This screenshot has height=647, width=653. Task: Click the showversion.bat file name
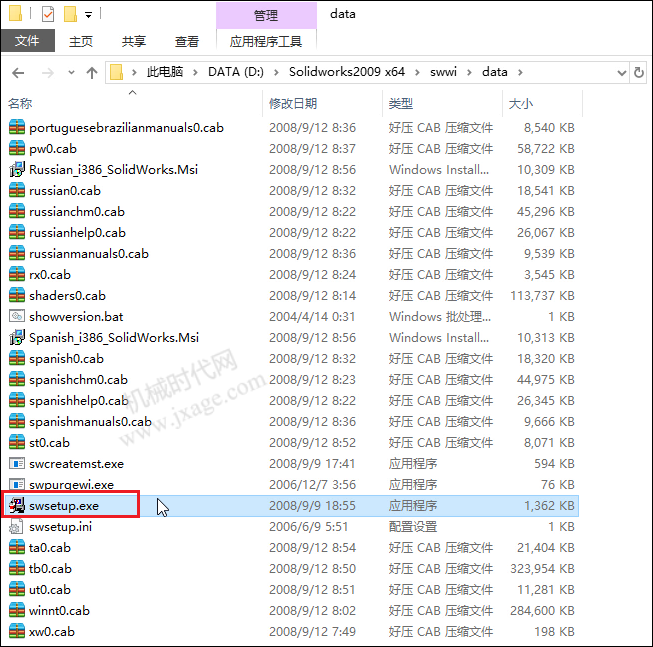[x=76, y=317]
